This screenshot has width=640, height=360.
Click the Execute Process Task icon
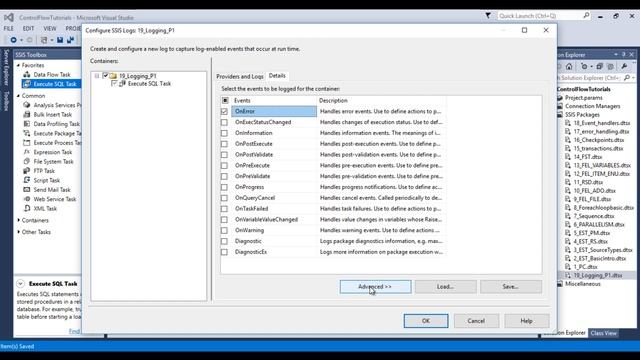coord(27,142)
